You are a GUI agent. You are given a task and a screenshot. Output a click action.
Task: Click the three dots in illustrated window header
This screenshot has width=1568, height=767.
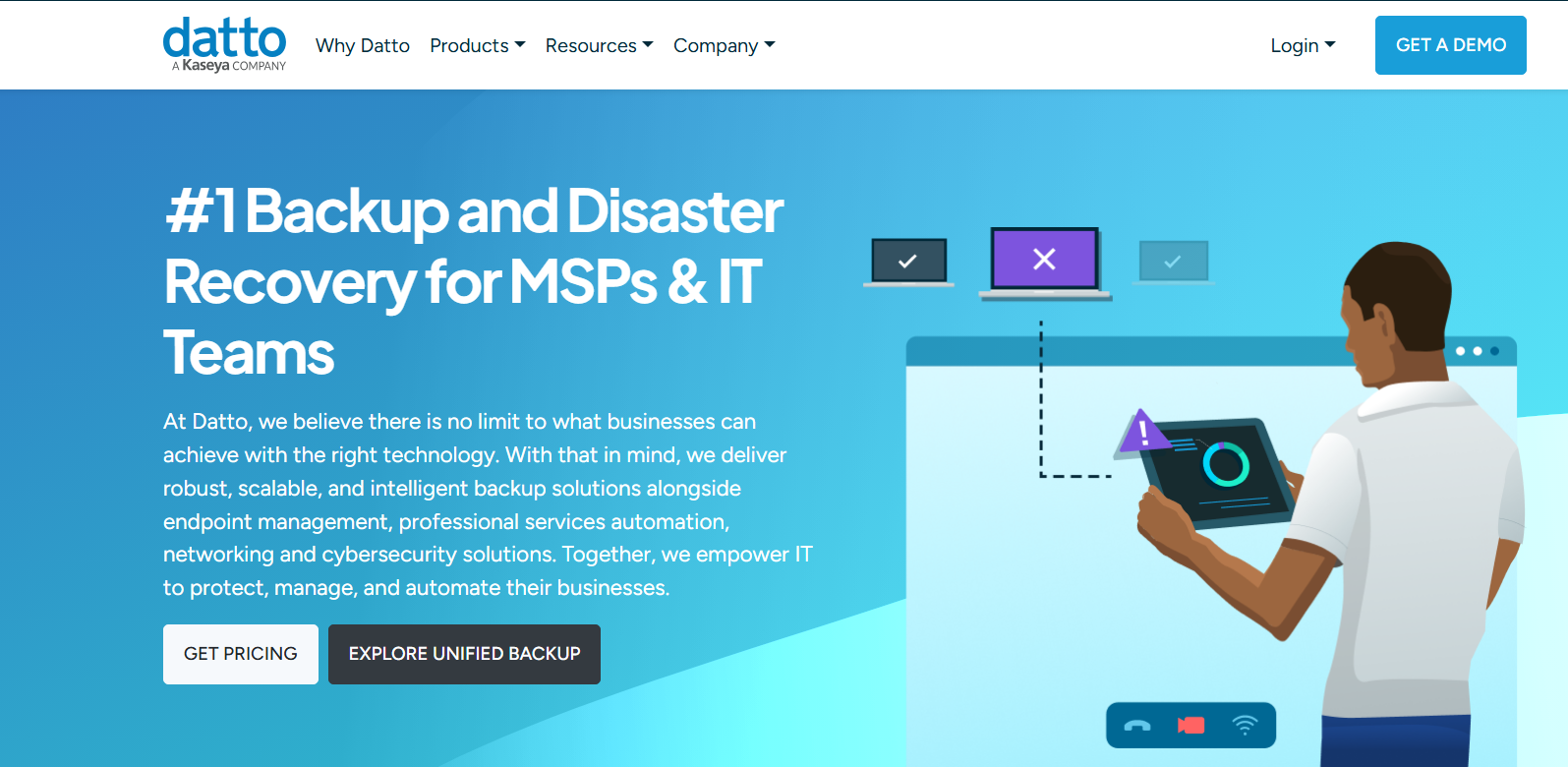[x=1477, y=351]
